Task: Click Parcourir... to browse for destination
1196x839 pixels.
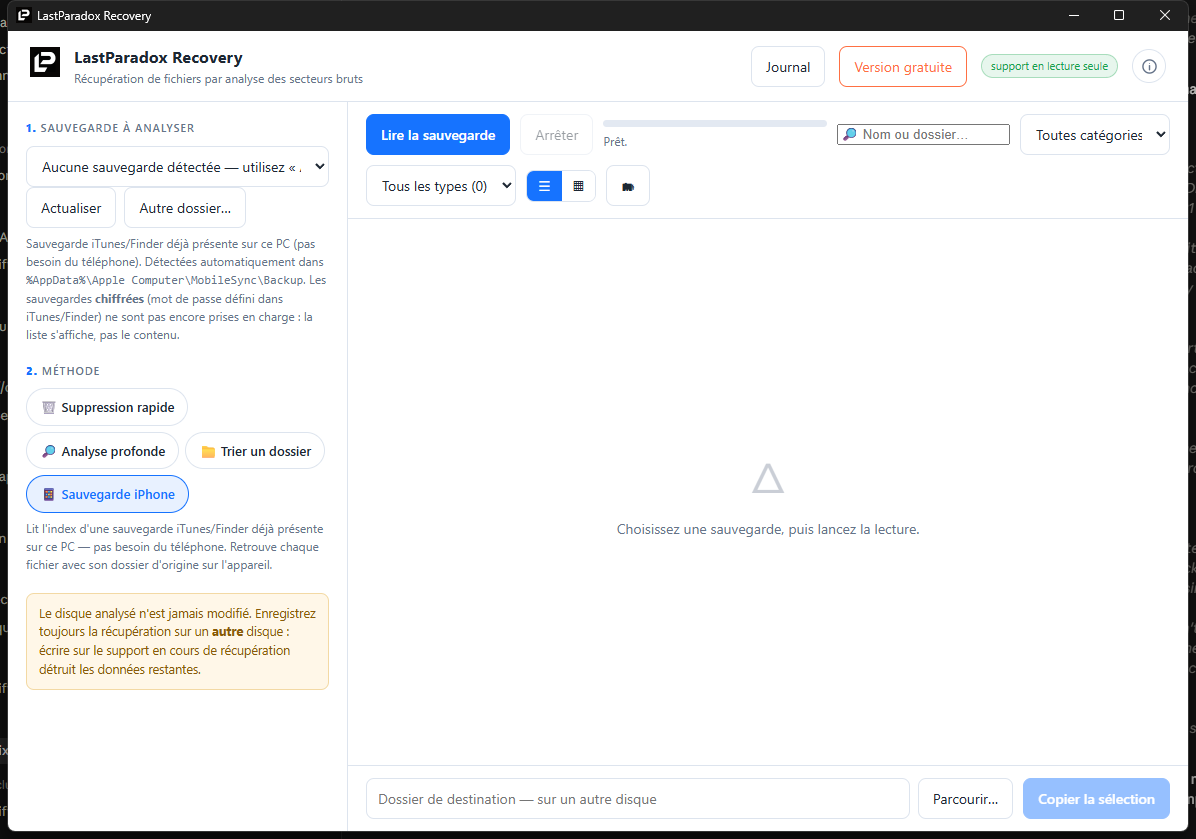Action: (x=965, y=799)
